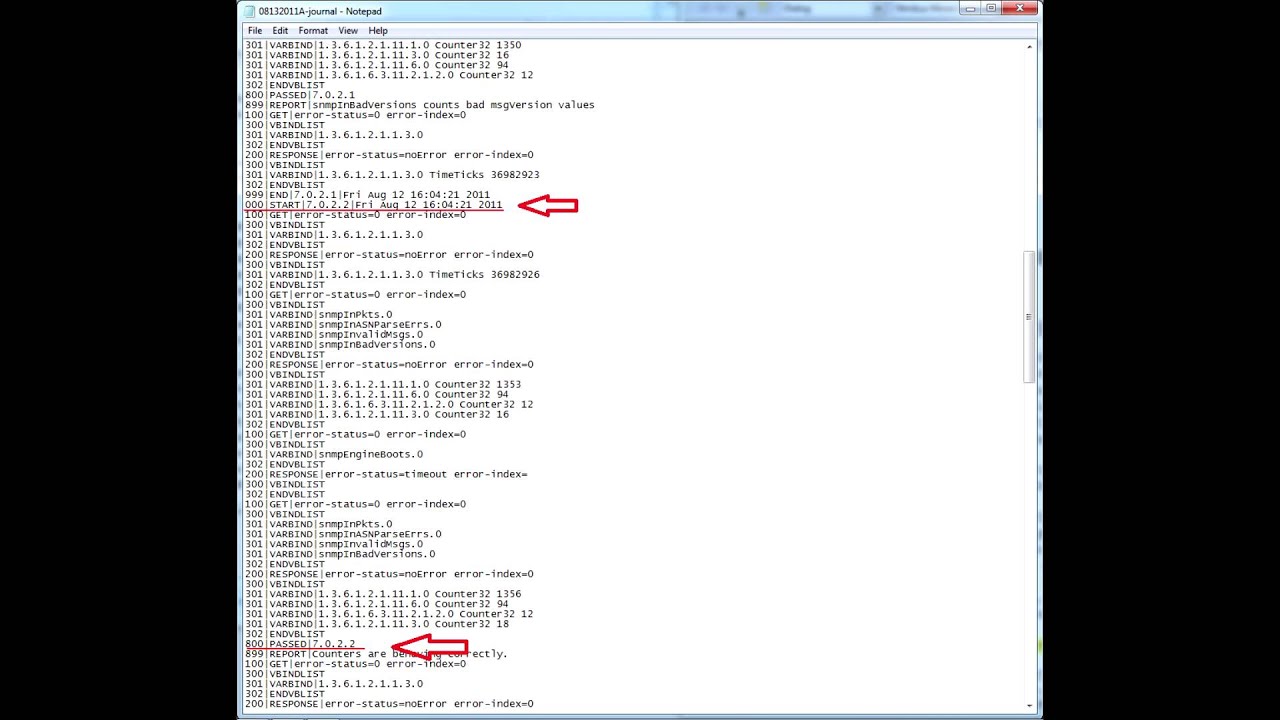1280x720 pixels.
Task: Click the line with 'Counter32 18'
Action: pos(377,624)
